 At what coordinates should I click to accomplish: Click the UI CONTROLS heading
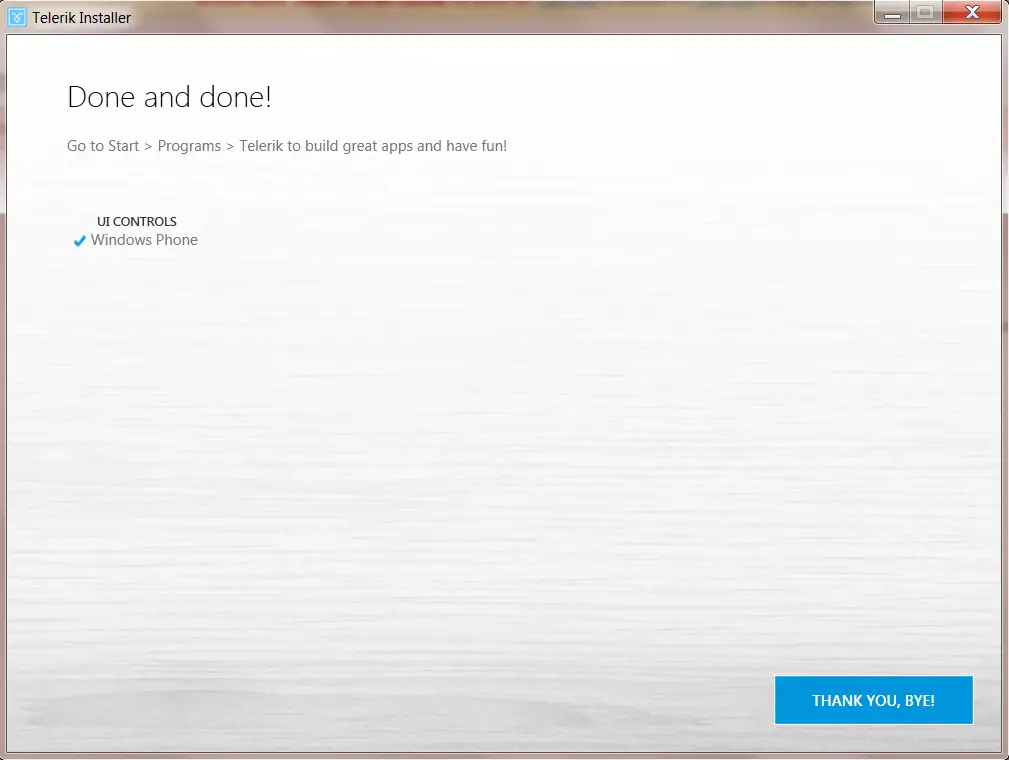click(x=136, y=221)
